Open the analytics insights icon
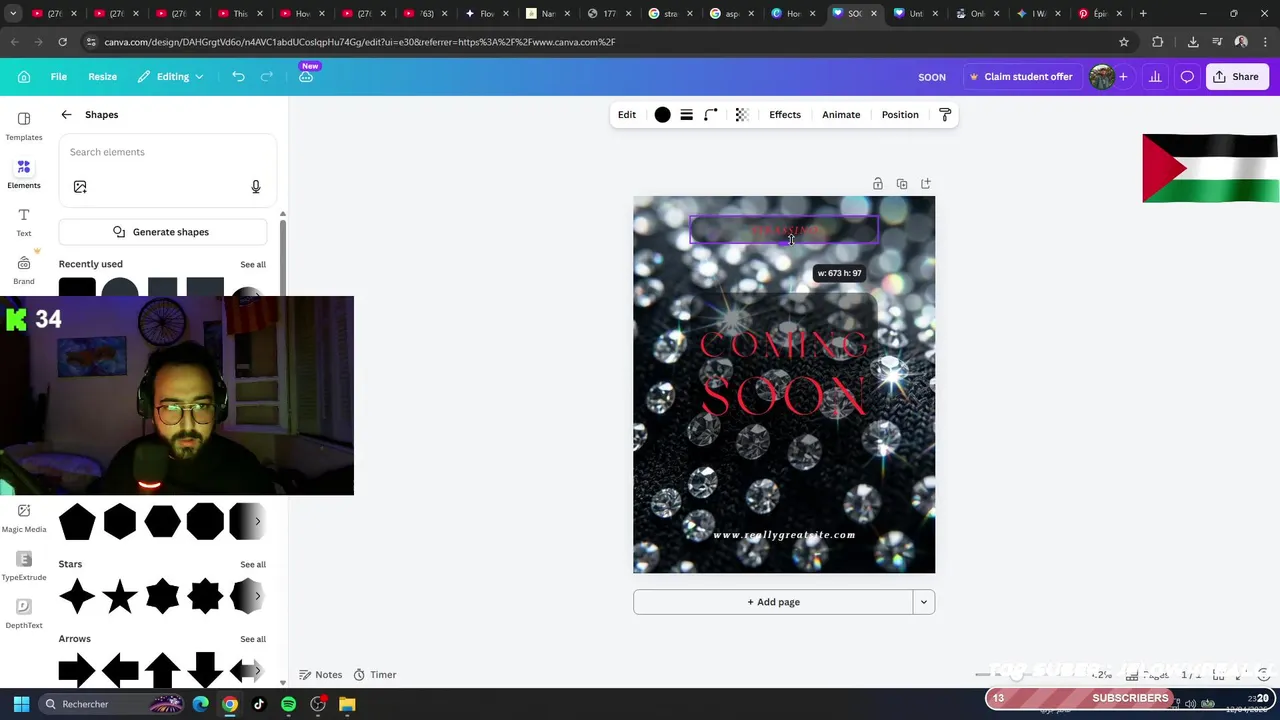Screen dimensions: 1280x720 pos(1155,77)
